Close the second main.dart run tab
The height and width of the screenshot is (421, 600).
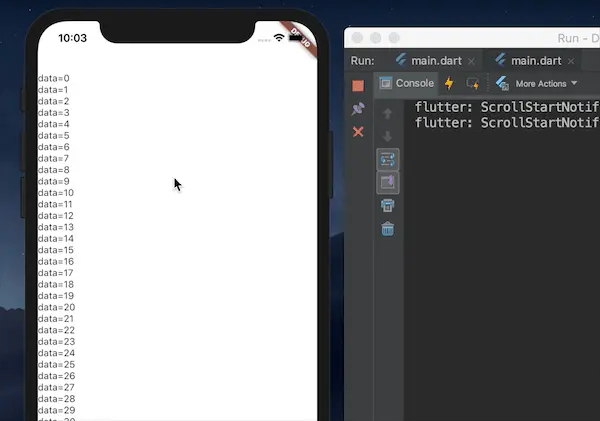click(571, 61)
